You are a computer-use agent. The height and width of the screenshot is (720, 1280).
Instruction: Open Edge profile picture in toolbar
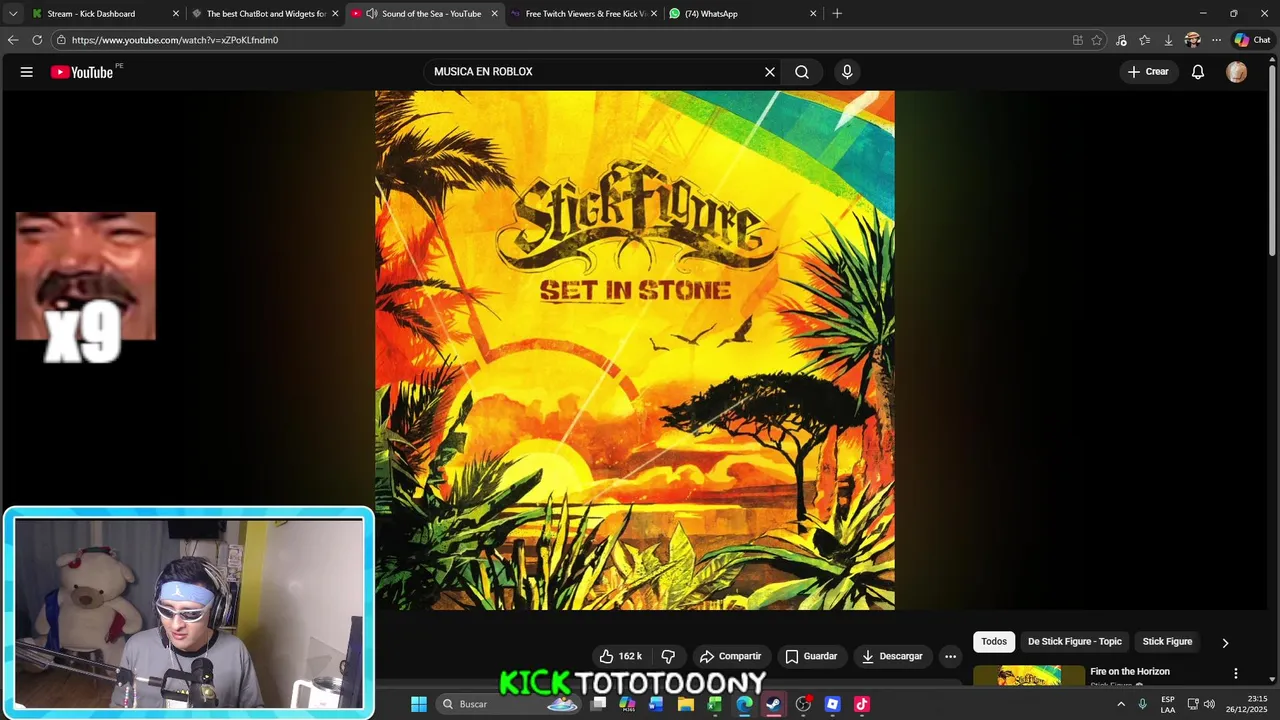(x=1192, y=40)
